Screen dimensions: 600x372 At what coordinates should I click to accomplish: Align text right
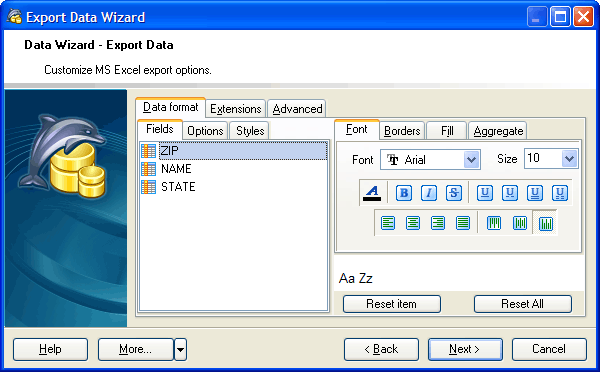[438, 223]
